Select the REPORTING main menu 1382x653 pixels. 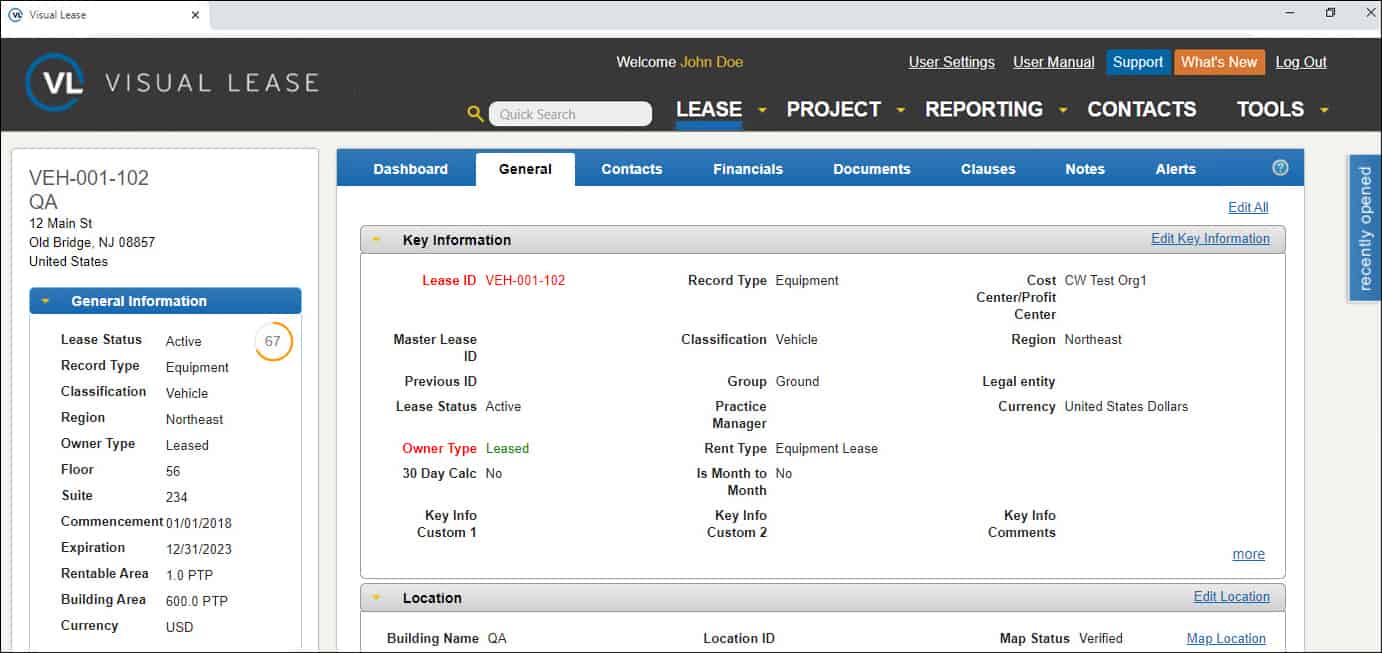tap(984, 109)
